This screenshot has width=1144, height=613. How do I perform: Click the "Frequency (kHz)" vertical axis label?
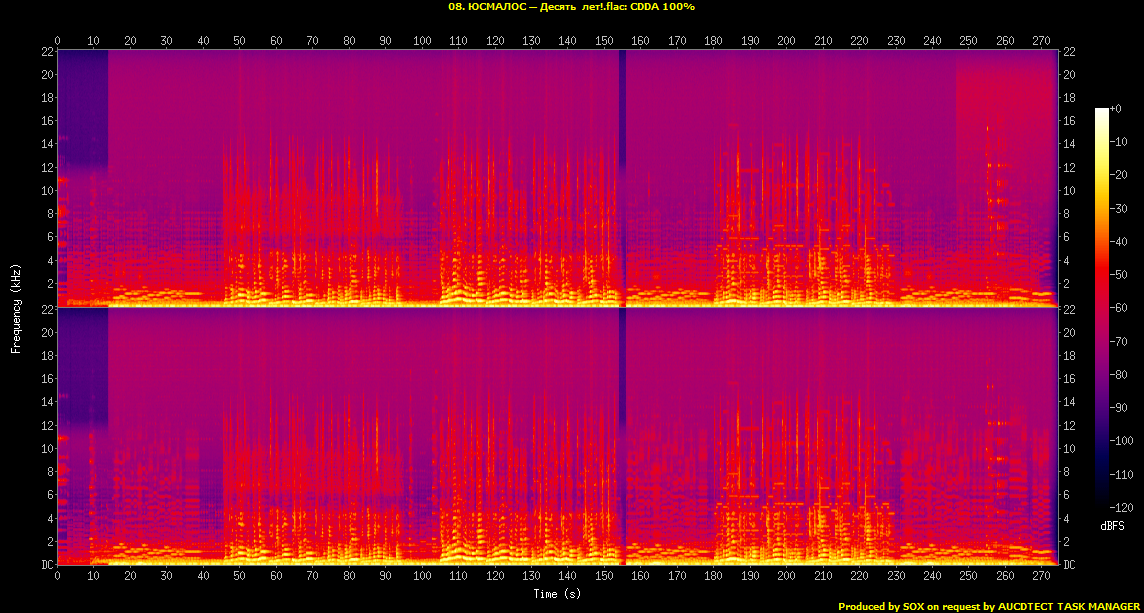pos(16,307)
